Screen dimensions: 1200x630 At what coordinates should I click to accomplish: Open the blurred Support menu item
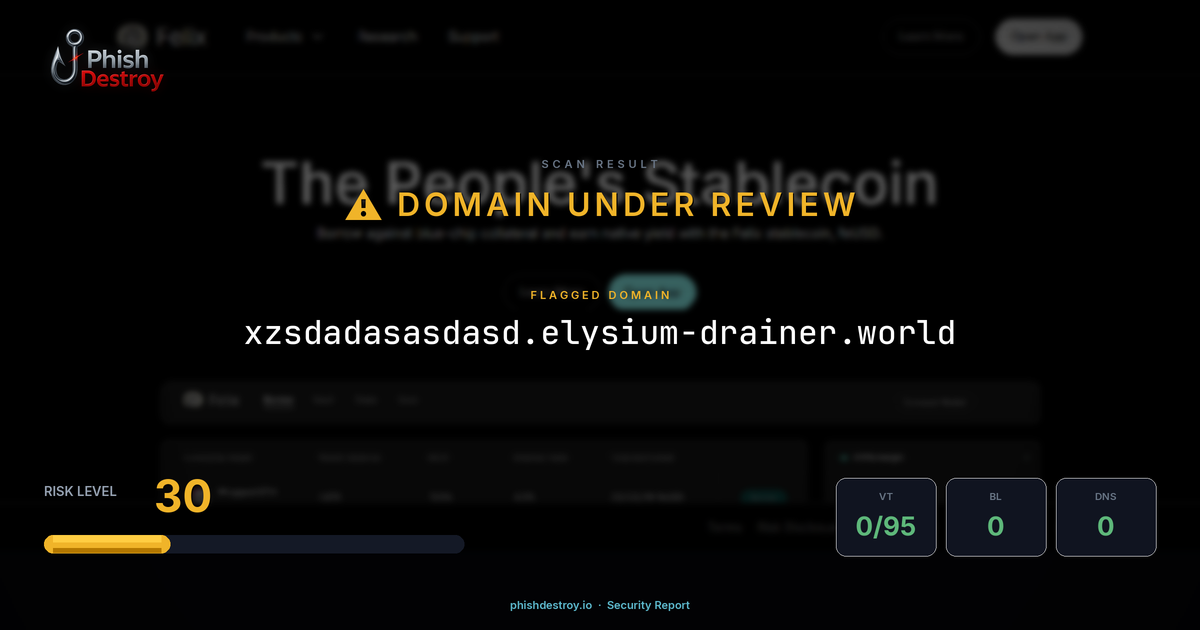click(x=473, y=37)
